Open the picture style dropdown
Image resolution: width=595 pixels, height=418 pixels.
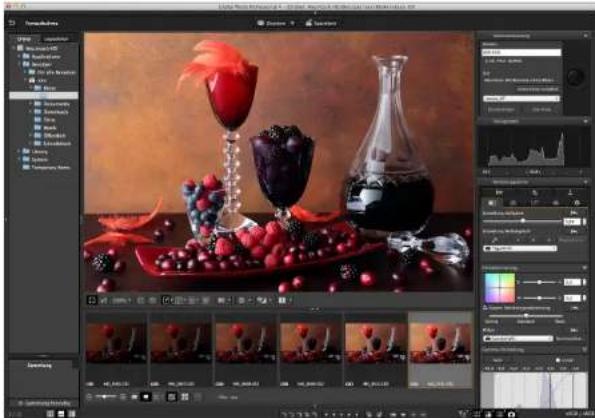[x=518, y=338]
